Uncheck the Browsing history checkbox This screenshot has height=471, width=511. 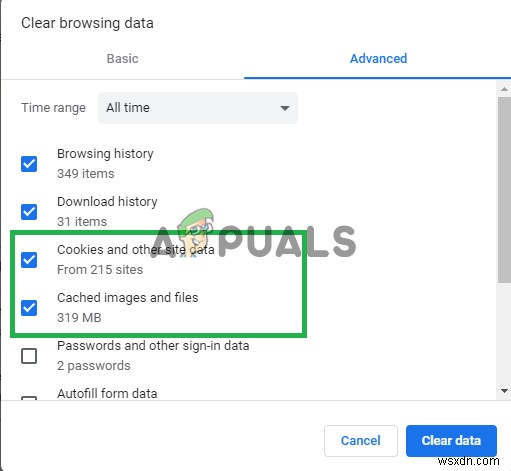[x=29, y=164]
